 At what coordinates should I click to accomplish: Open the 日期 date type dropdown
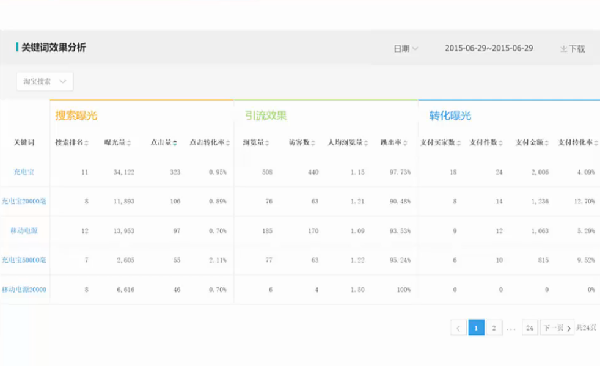pos(406,49)
